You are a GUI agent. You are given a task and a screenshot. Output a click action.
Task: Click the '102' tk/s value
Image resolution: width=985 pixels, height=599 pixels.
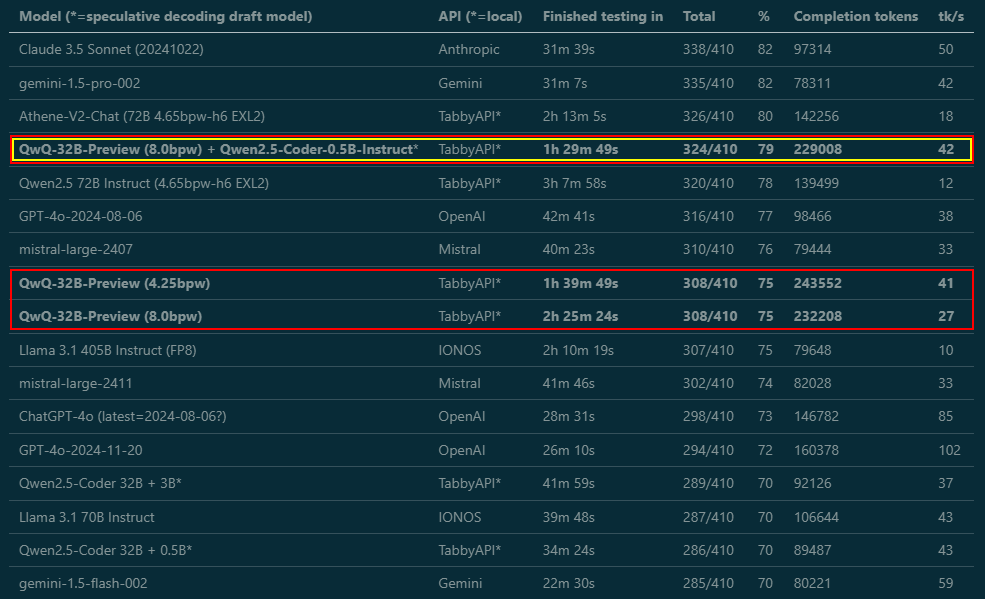point(949,451)
